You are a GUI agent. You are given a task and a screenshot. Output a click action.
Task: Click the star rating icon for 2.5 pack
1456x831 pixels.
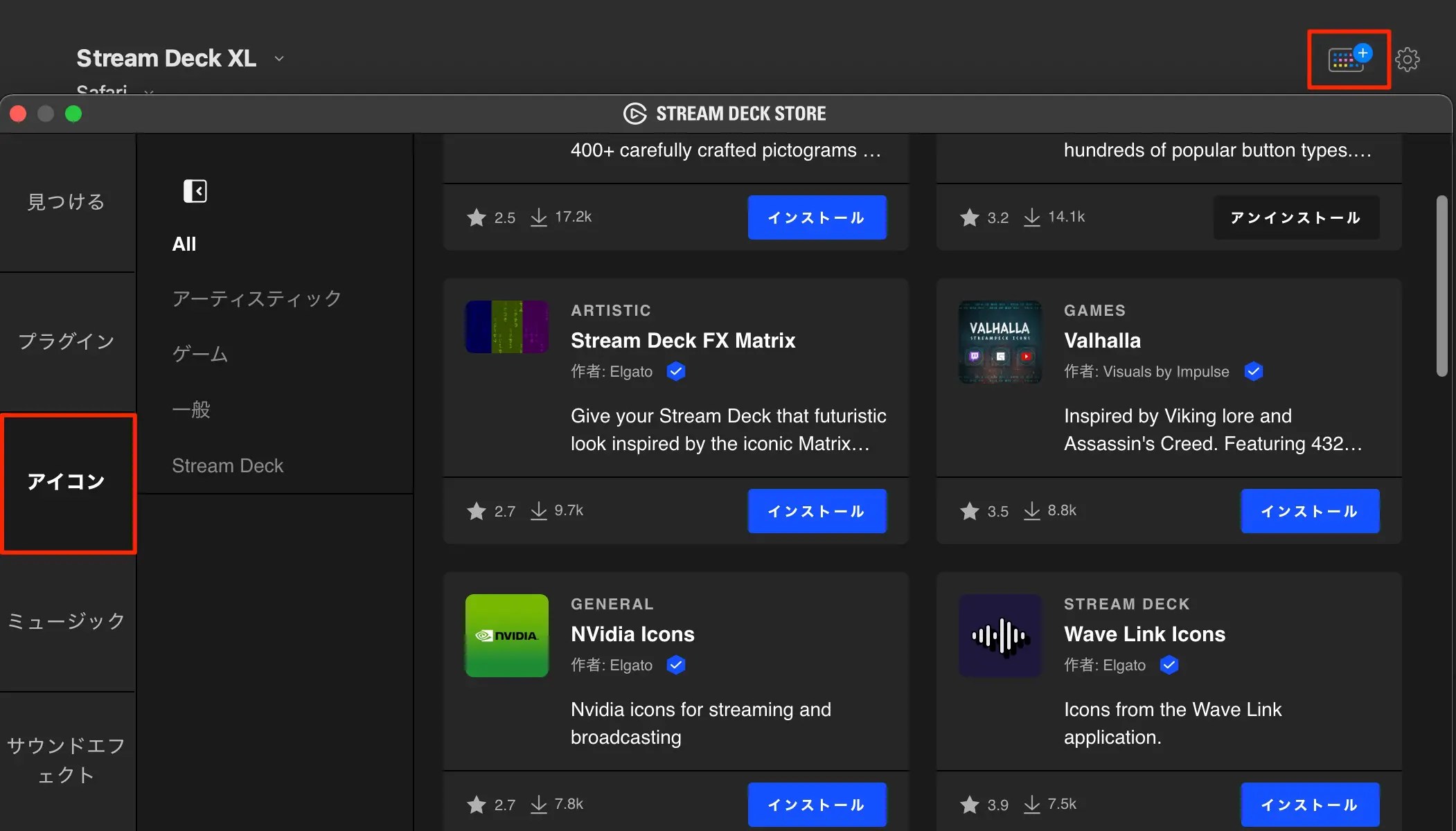477,217
